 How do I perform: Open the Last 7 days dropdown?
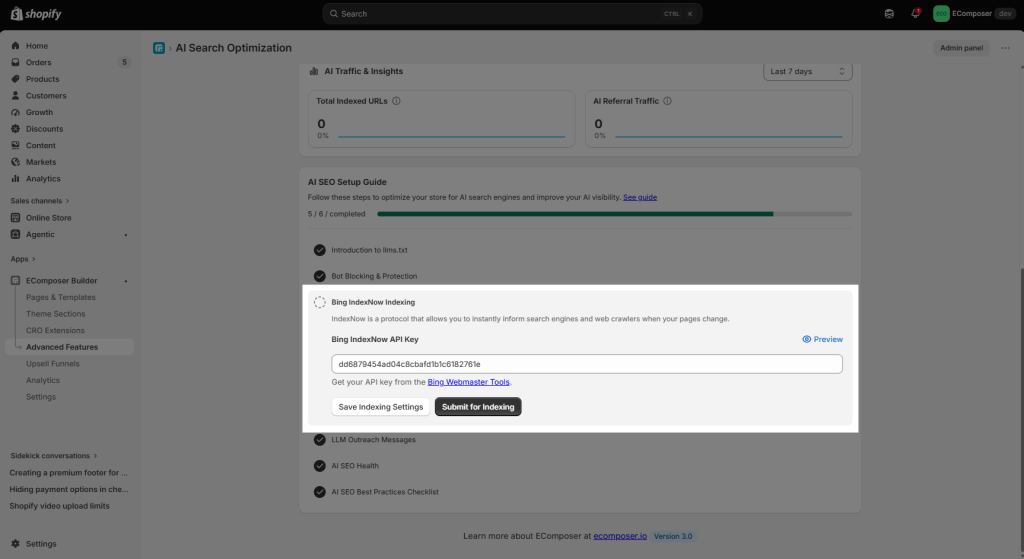click(x=808, y=71)
